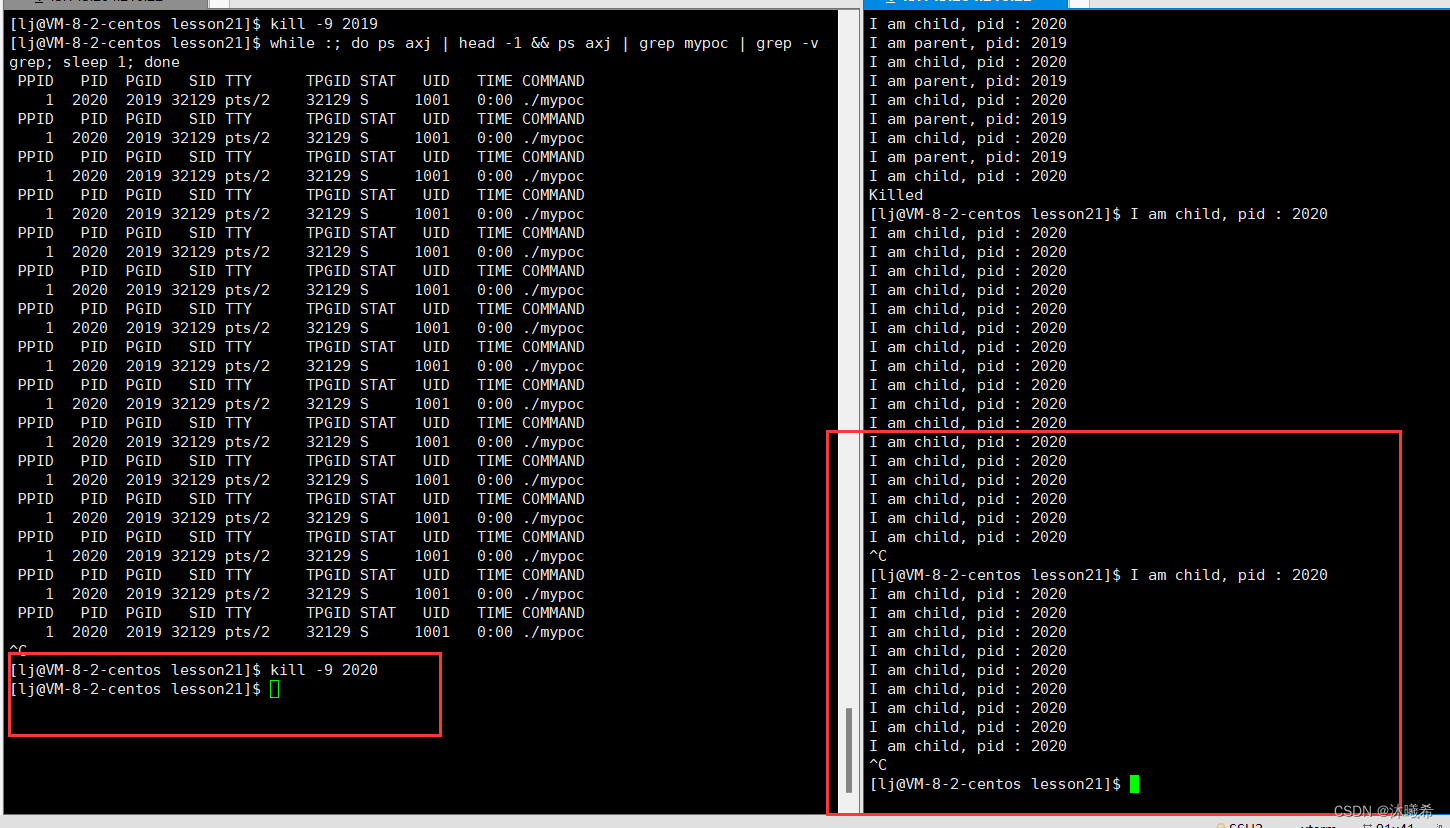The height and width of the screenshot is (828, 1450).
Task: Click the 'while :; do ps axj' command
Action: pyautogui.click(x=414, y=43)
